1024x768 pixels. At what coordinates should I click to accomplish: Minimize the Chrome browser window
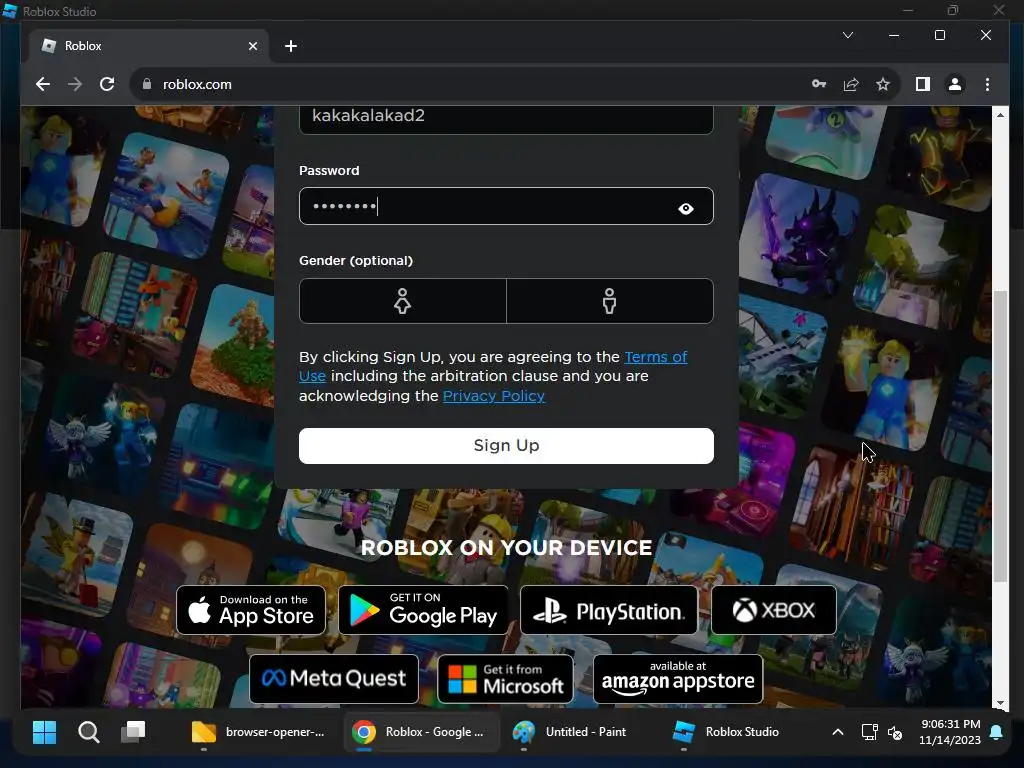(894, 35)
